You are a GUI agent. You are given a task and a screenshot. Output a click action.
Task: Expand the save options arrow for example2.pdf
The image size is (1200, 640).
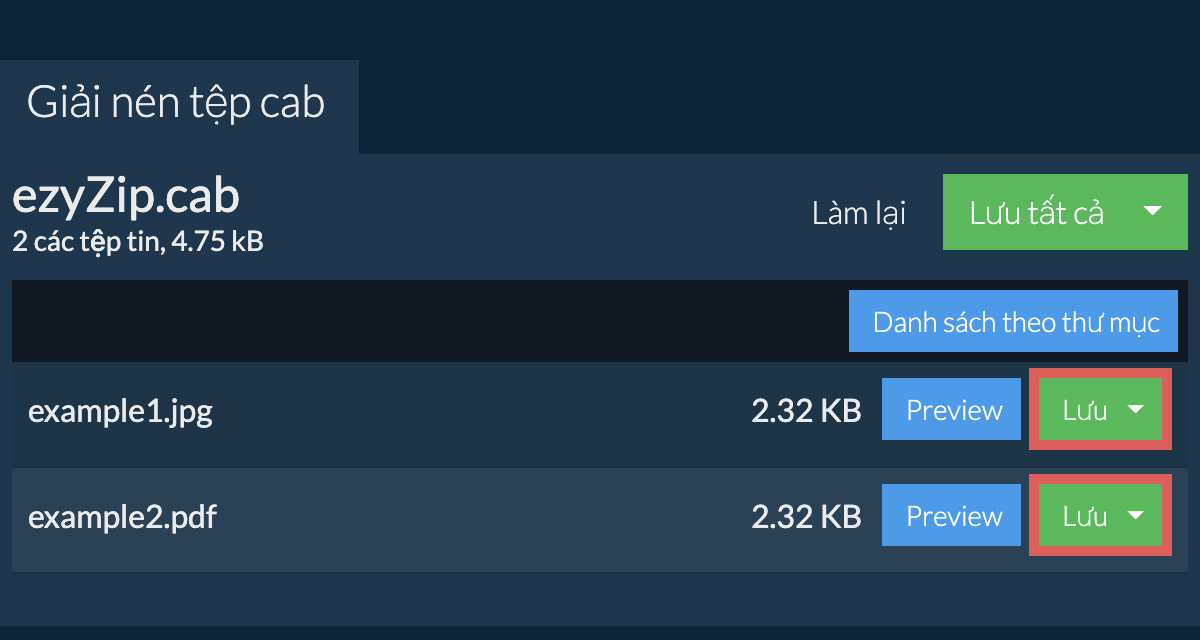tap(1136, 516)
